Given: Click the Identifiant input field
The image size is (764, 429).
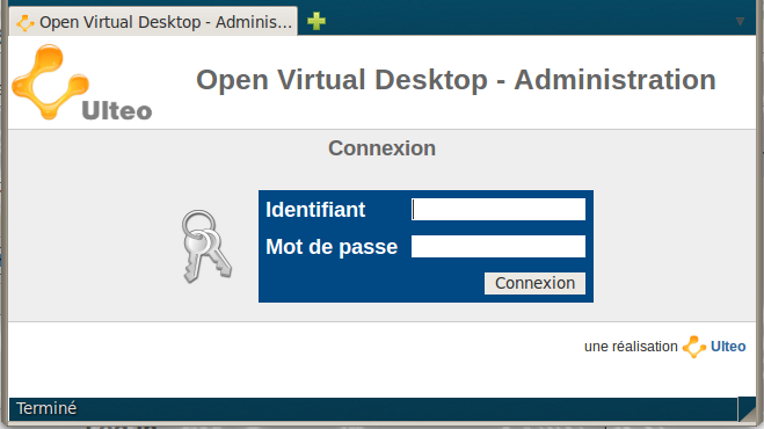Looking at the screenshot, I should [x=498, y=209].
